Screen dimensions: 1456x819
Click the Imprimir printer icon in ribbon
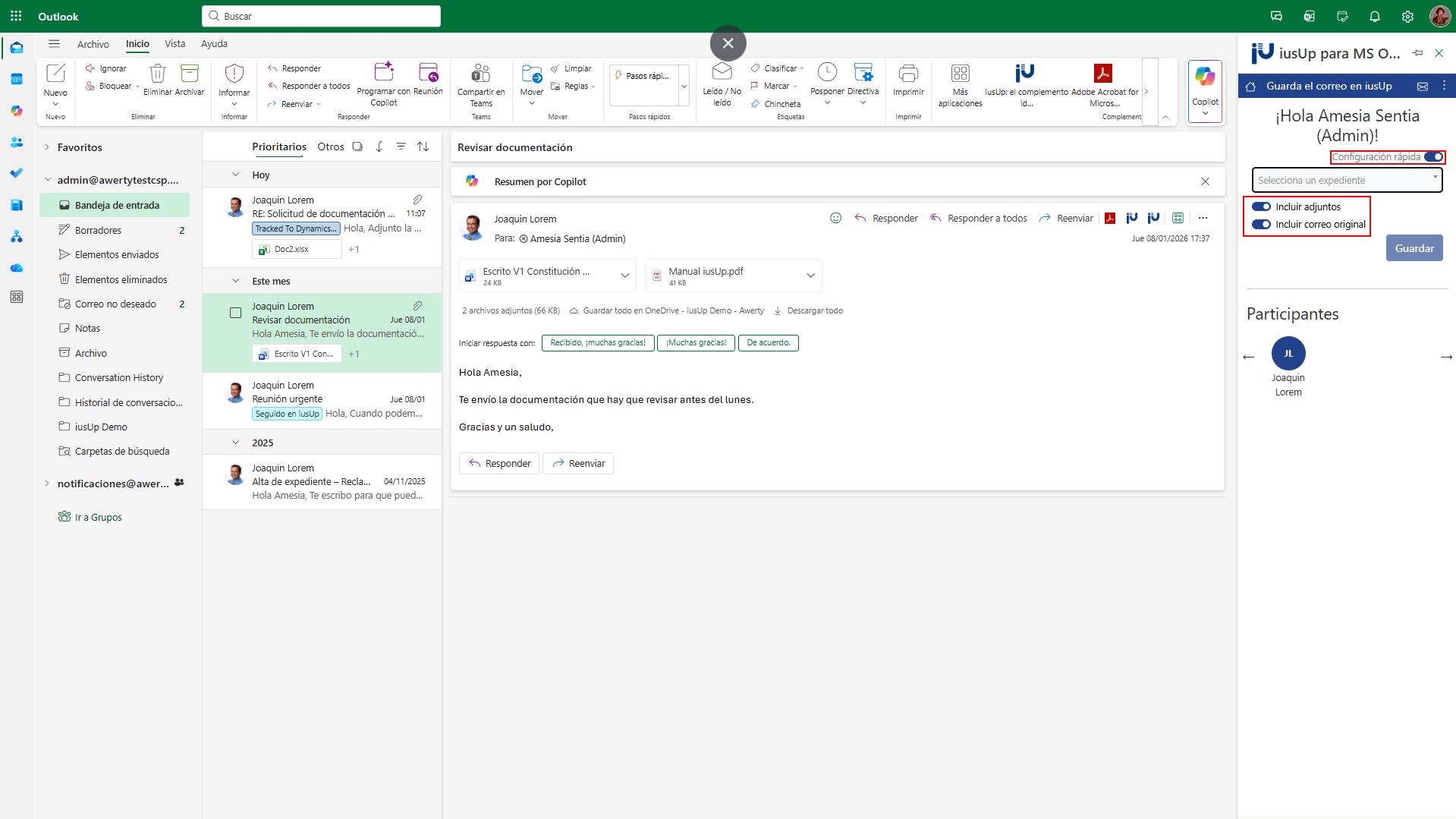907,74
